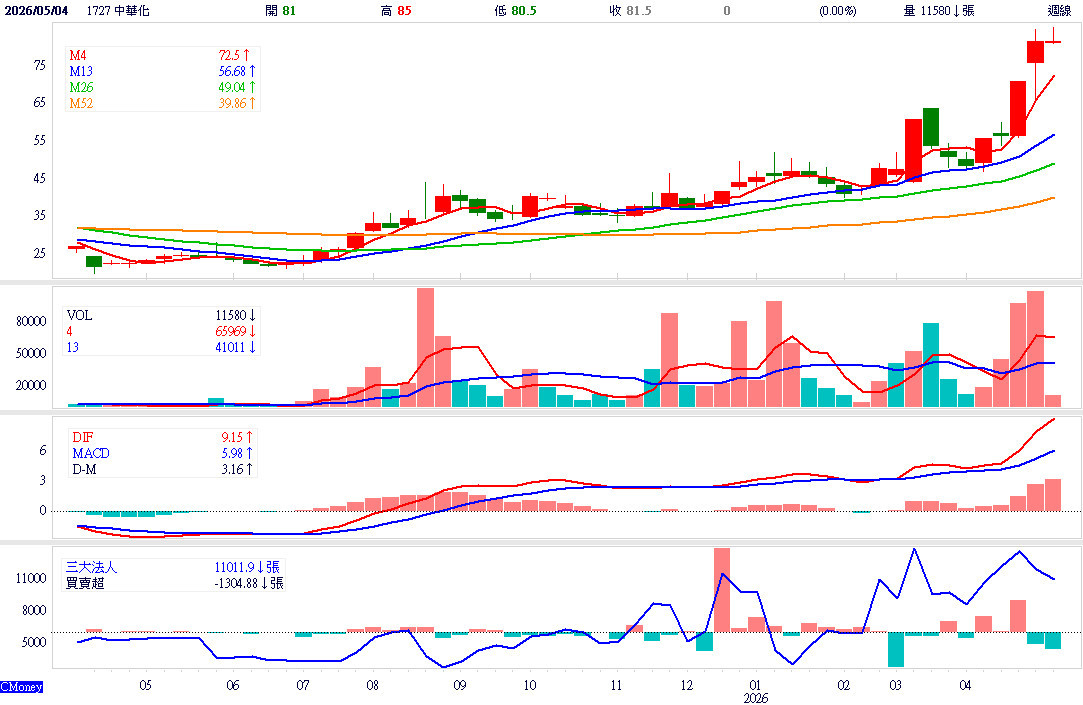Click the 三大法人 legend label
The width and height of the screenshot is (1083, 705).
[x=92, y=567]
